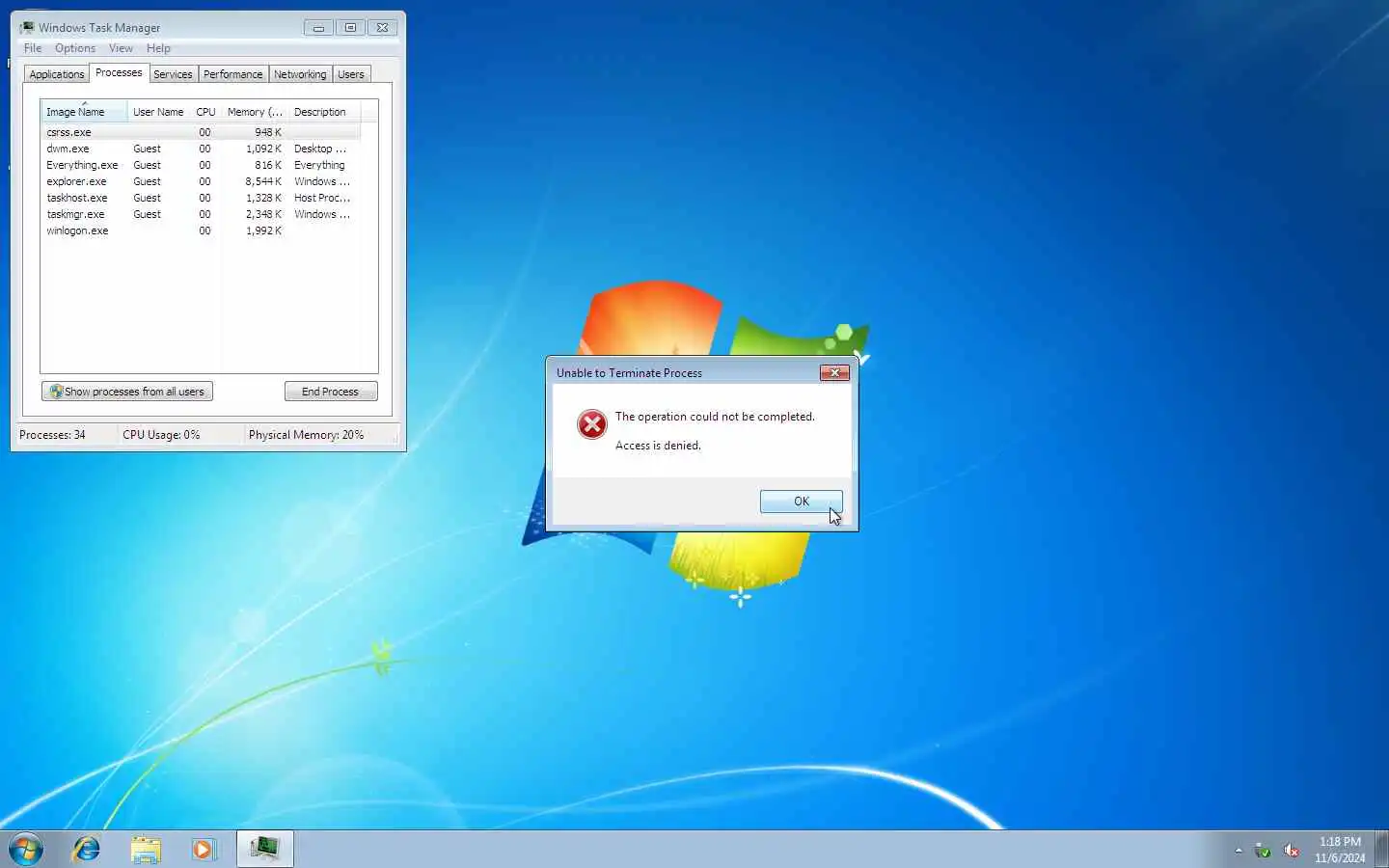Screen dimensions: 1389x868
Task: Minimize the Windows Task Manager window
Action: click(x=318, y=28)
